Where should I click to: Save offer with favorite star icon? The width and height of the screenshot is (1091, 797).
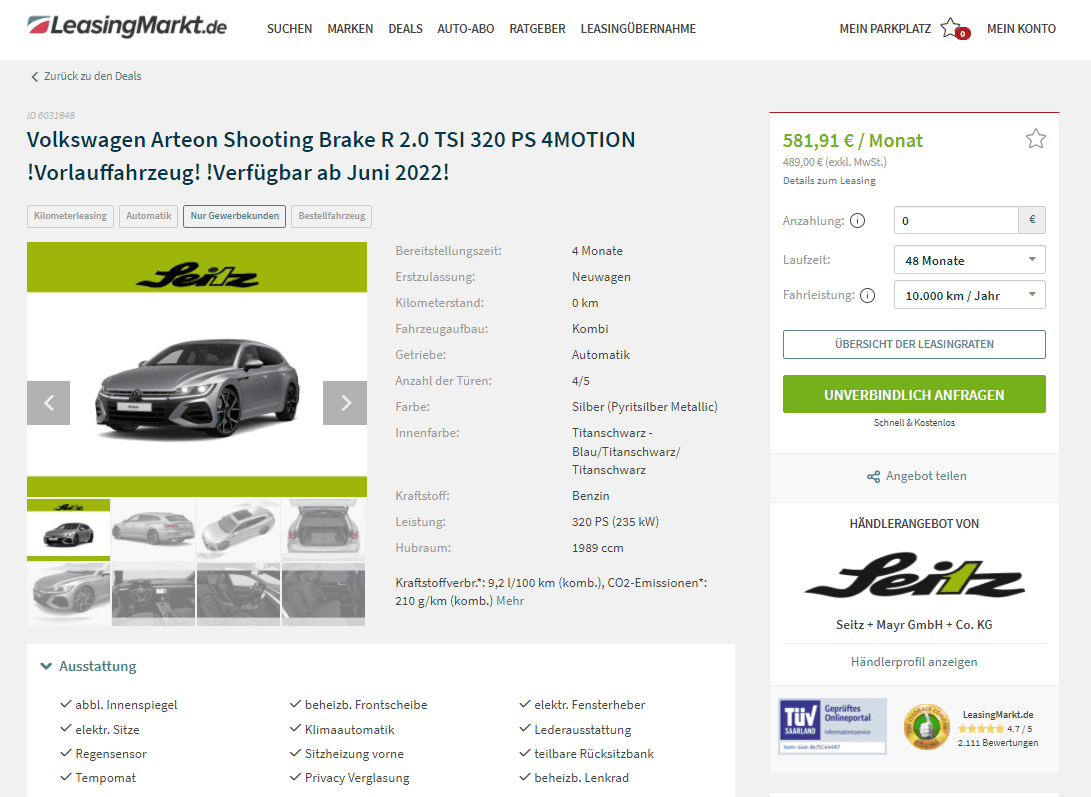tap(1035, 139)
